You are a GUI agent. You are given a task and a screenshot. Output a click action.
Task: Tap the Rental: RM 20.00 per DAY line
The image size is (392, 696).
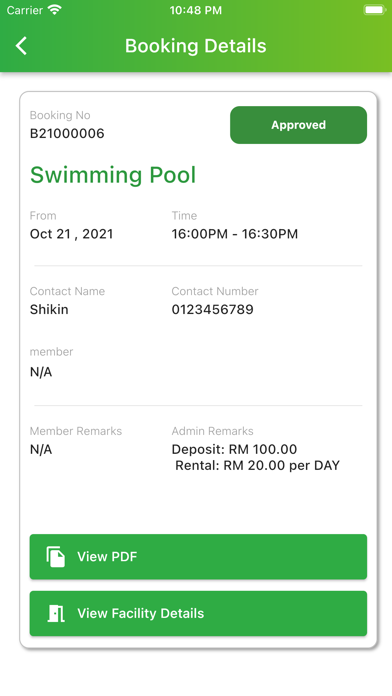pos(257,465)
